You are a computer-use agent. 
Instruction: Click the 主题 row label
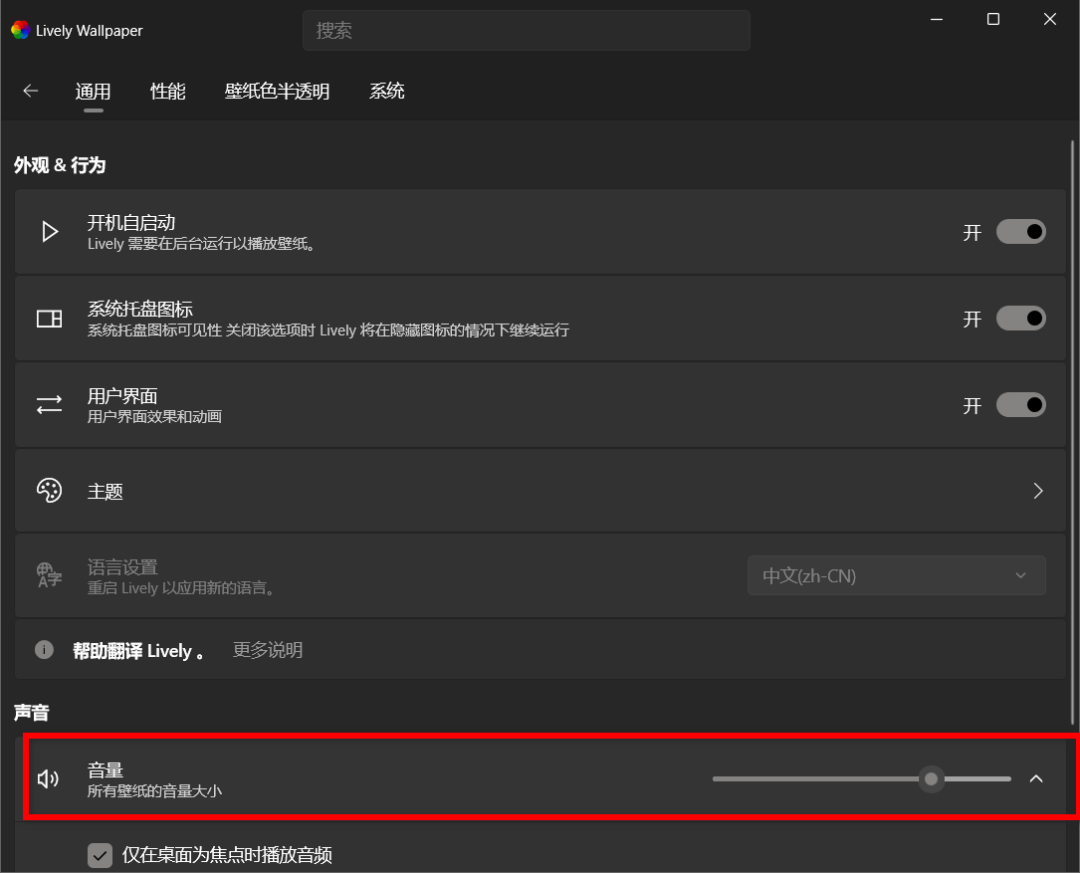click(x=105, y=491)
